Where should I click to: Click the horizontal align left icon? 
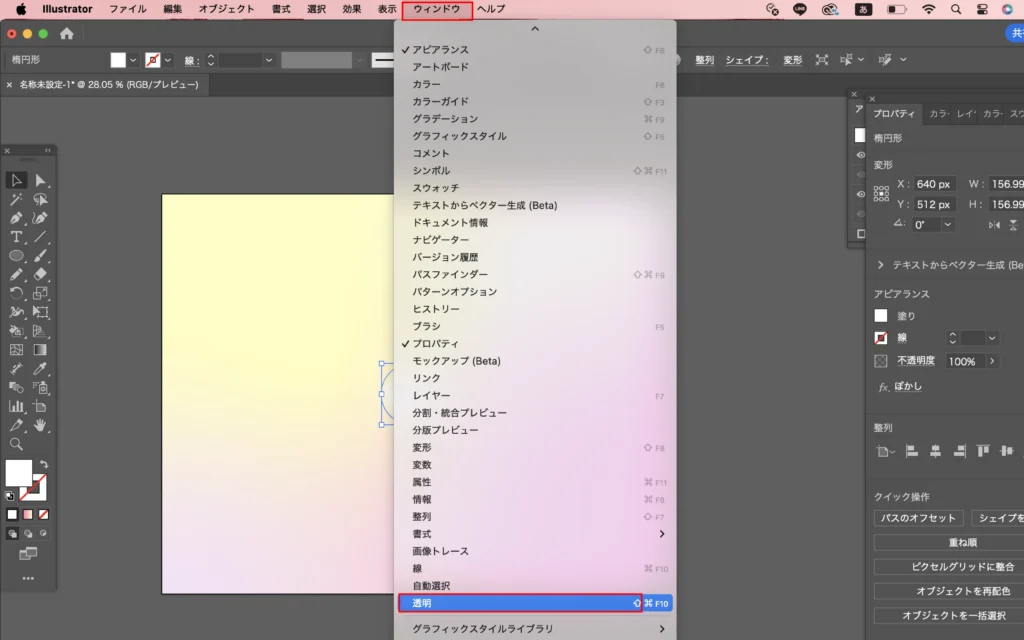coord(912,451)
